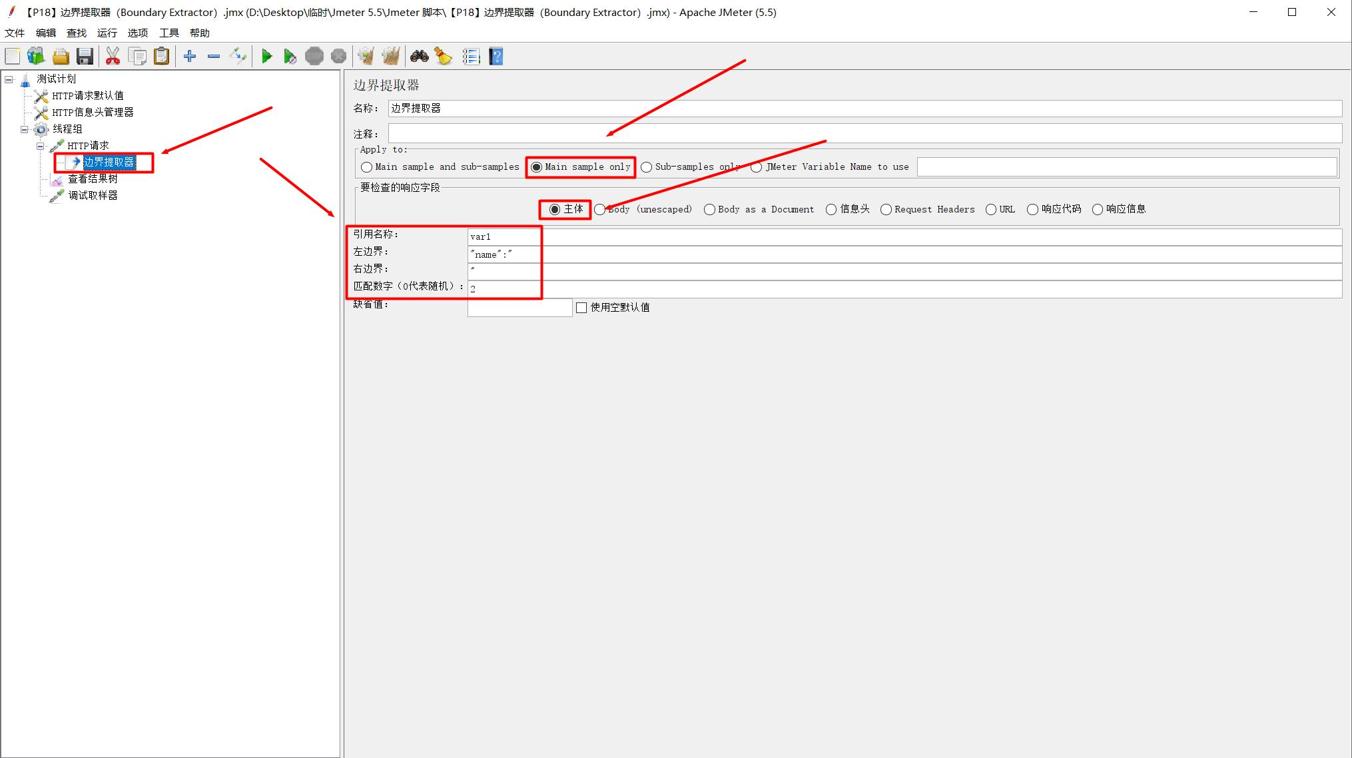Viewport: 1352px width, 758px height.
Task: Open the 选项 menu
Action: [x=138, y=33]
